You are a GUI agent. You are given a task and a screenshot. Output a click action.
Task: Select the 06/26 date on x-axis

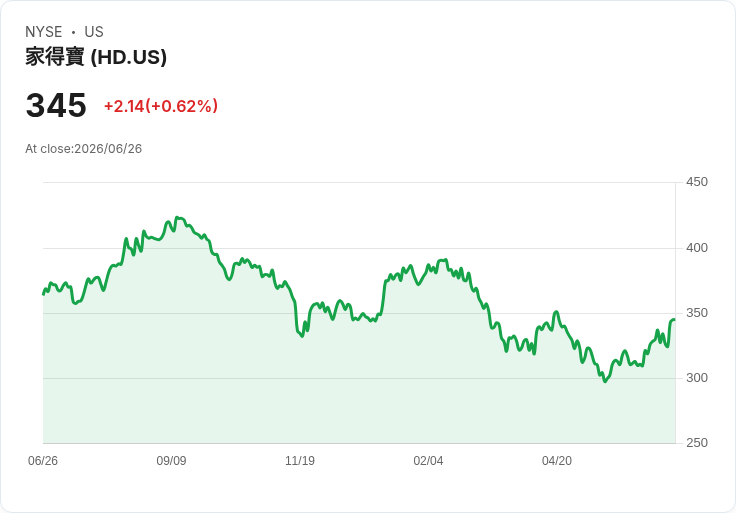(43, 460)
